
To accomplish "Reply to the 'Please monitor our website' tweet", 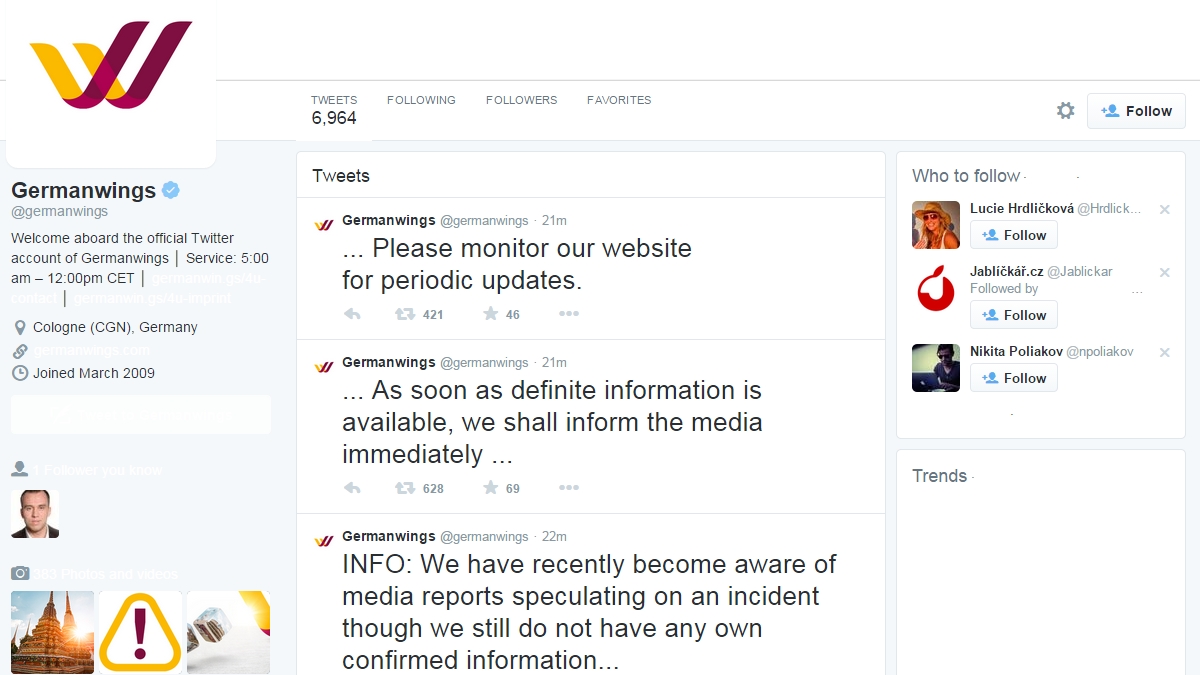I will click(x=352, y=314).
